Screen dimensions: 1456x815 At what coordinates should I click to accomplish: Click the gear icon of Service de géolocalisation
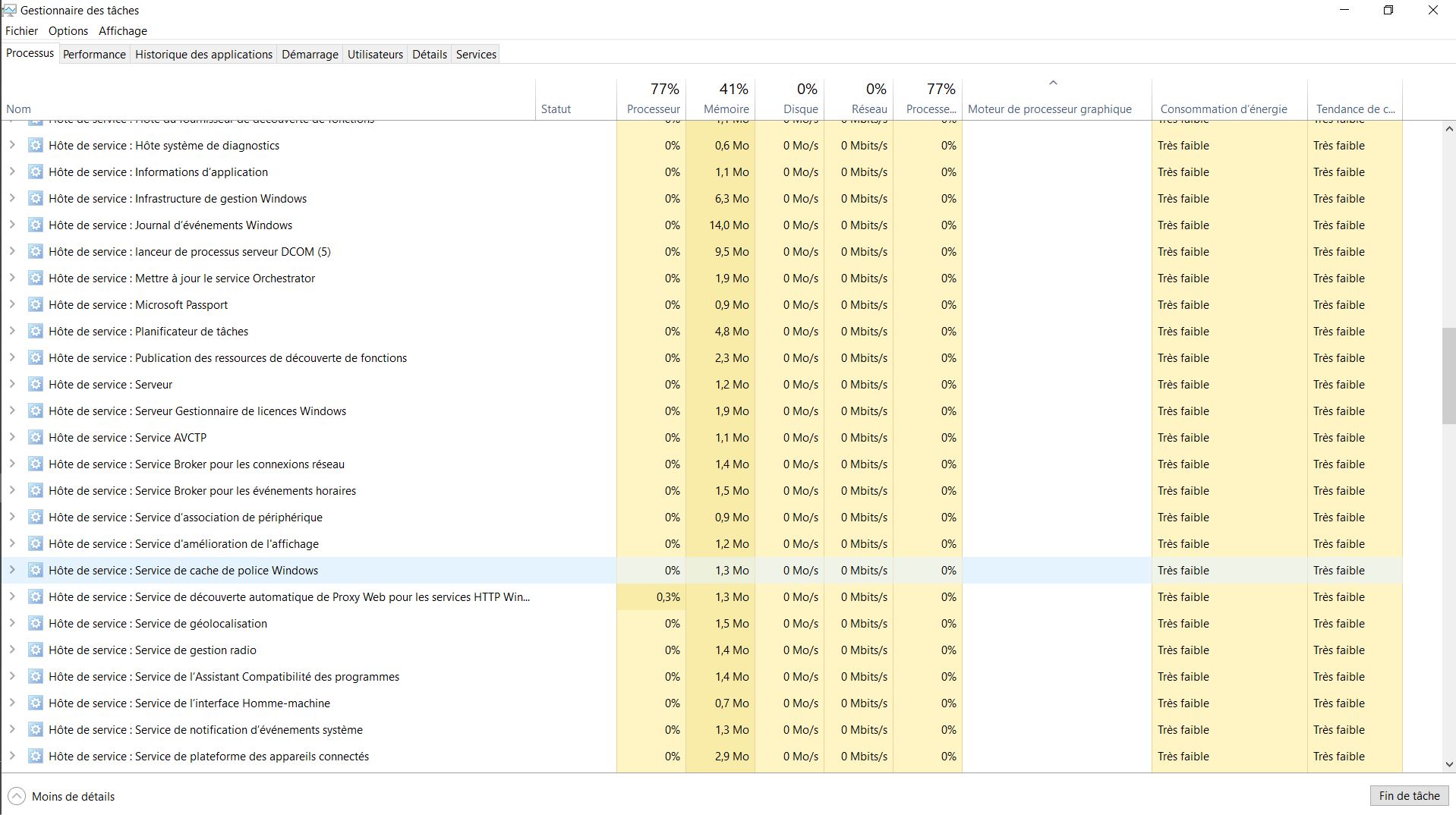point(35,624)
